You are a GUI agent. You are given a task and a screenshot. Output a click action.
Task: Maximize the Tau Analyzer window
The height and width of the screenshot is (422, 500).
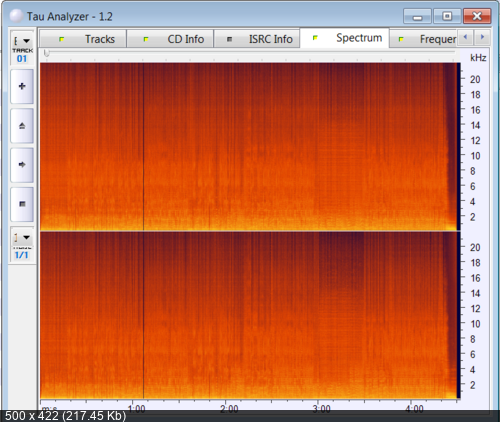[x=447, y=16]
